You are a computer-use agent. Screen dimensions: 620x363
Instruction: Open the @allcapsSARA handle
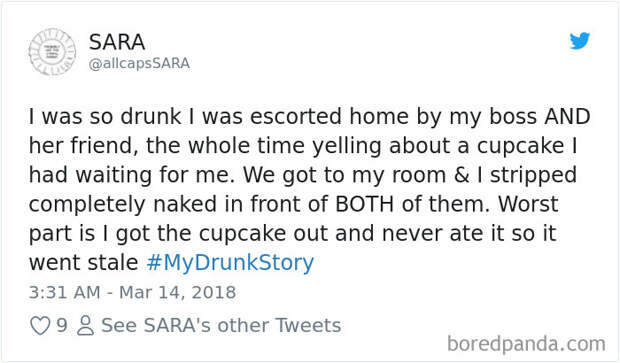(139, 64)
